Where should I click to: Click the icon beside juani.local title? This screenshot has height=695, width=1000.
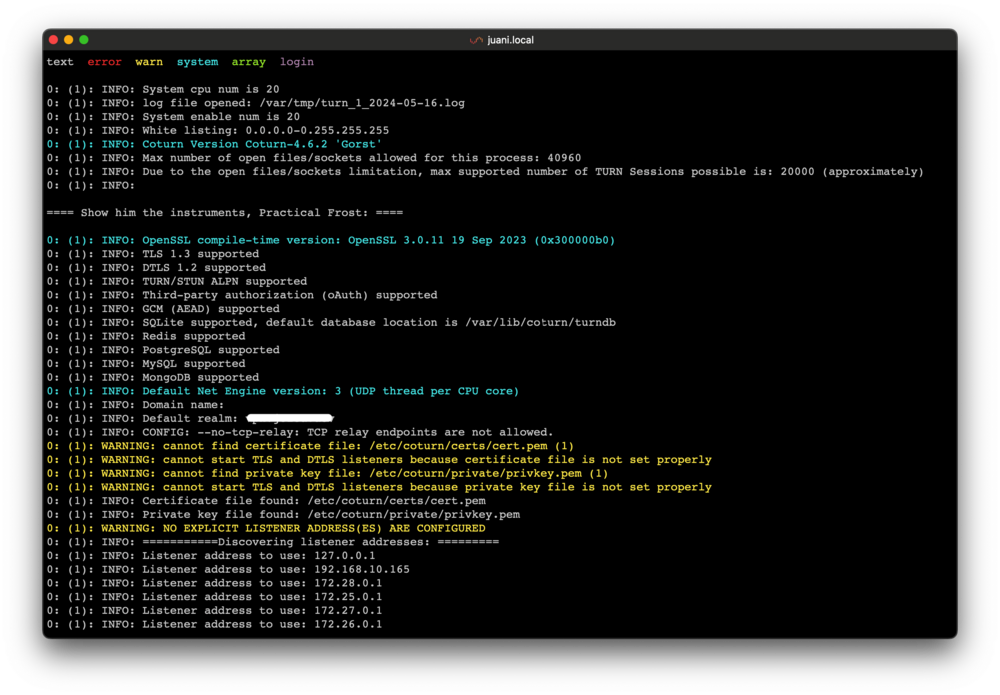(x=476, y=40)
